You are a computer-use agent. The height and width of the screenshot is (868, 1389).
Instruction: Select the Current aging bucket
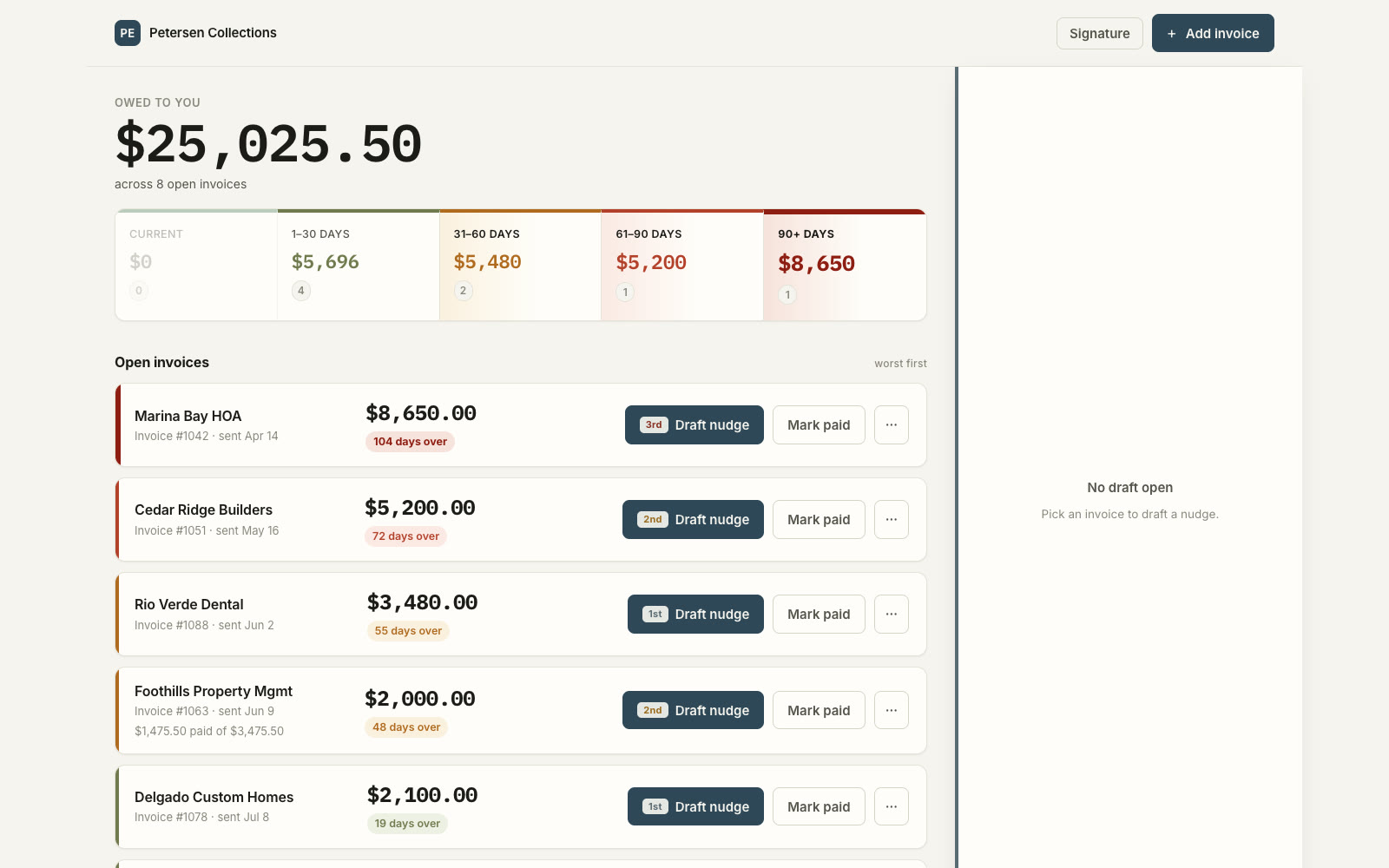[x=196, y=265]
